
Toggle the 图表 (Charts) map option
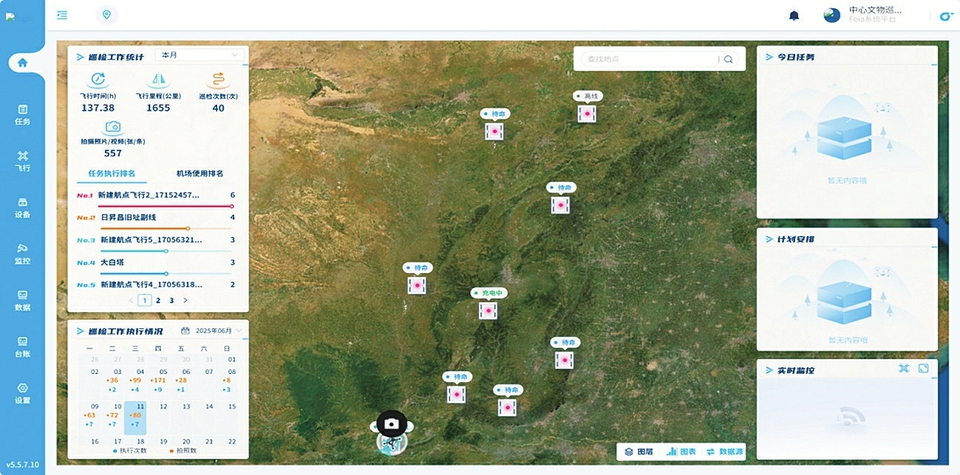pyautogui.click(x=681, y=452)
